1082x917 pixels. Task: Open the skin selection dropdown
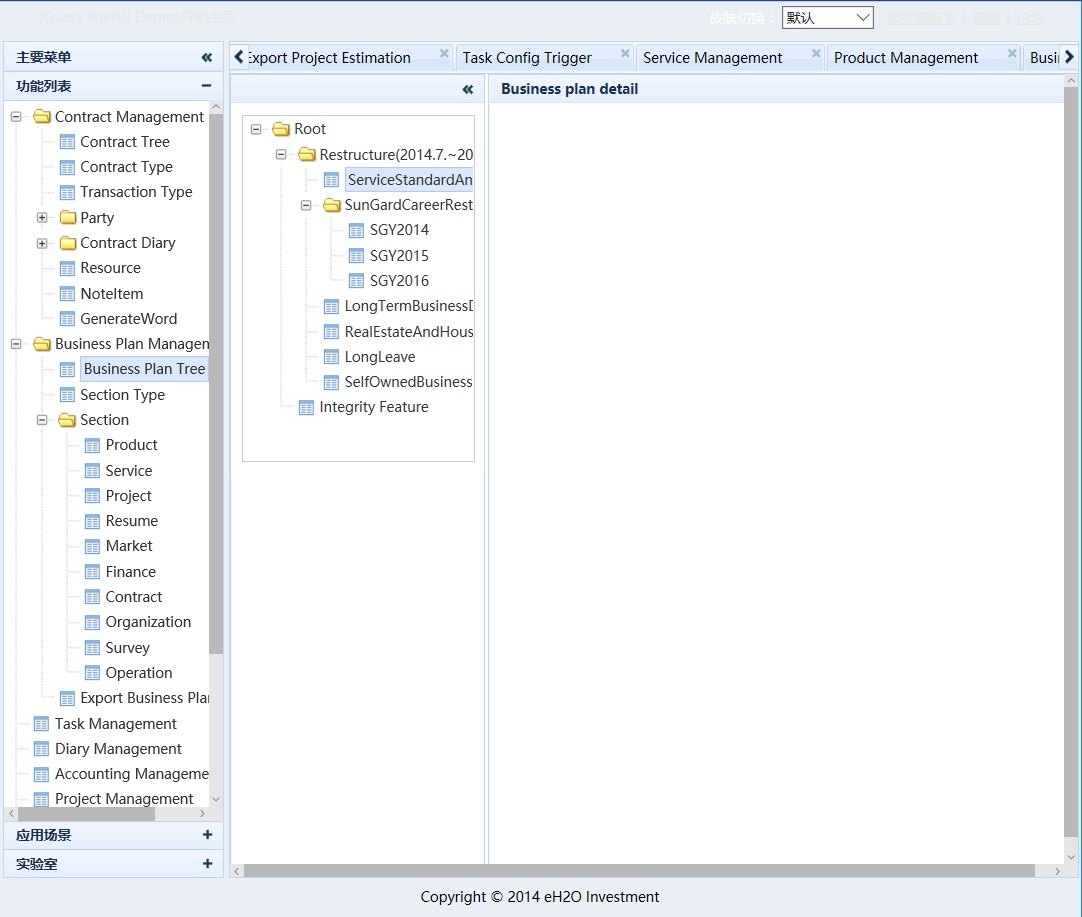click(x=828, y=18)
